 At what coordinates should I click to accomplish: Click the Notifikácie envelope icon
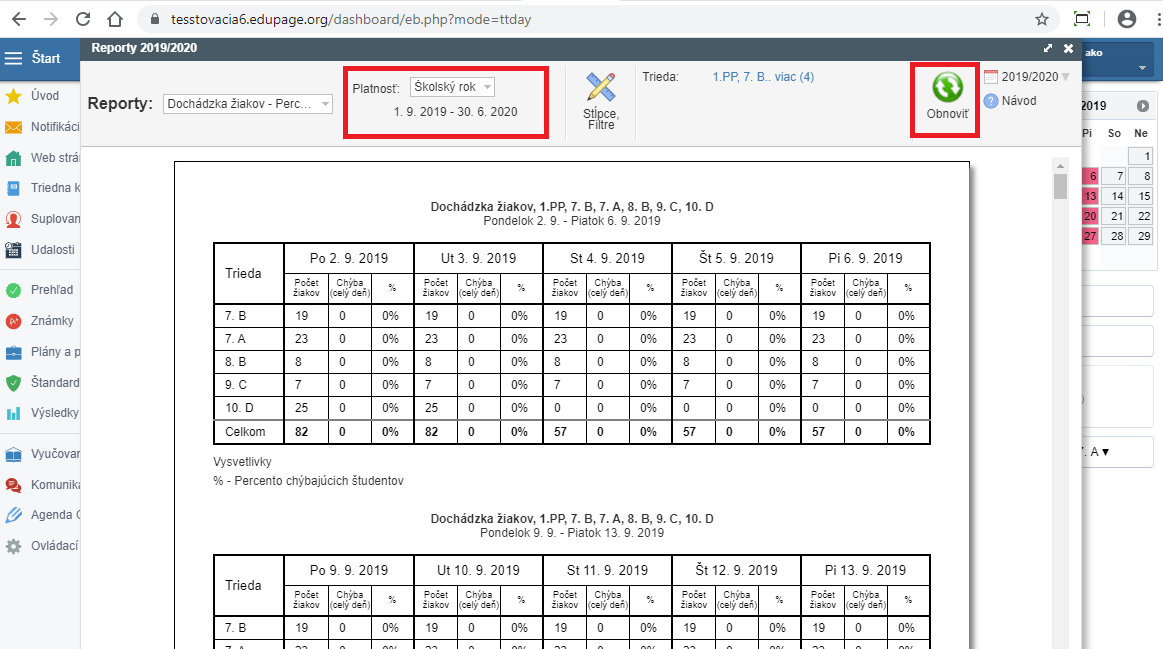[x=14, y=127]
